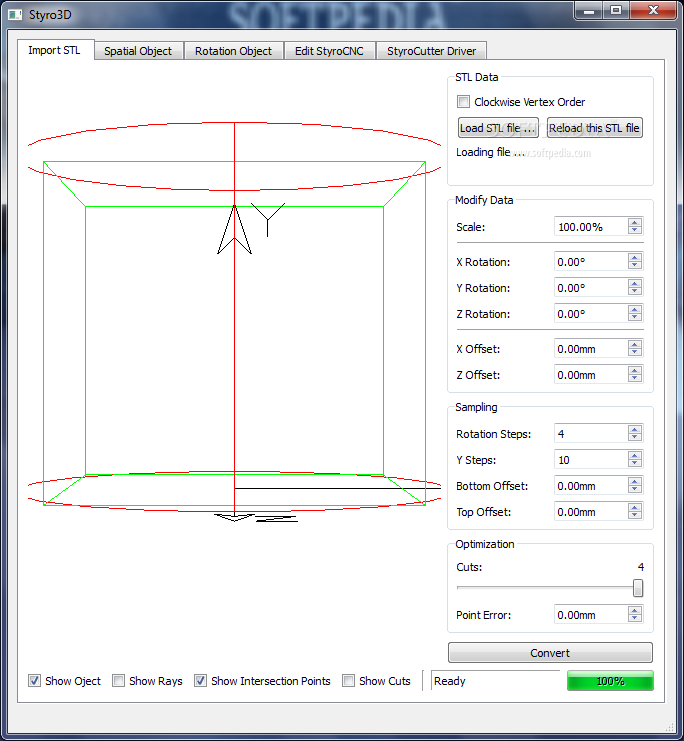
Task: Click the 3D wireframe object preview
Action: [234, 321]
